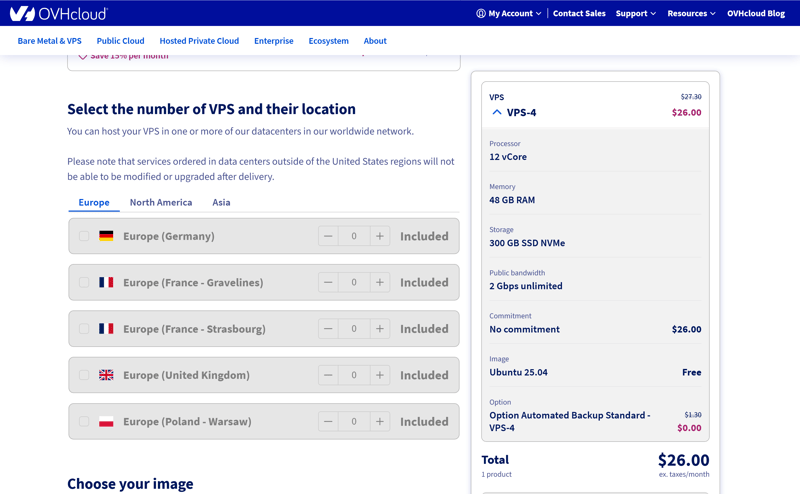Click the Strasbourg quantity input field
Screen dimensions: 800x494
tap(354, 329)
